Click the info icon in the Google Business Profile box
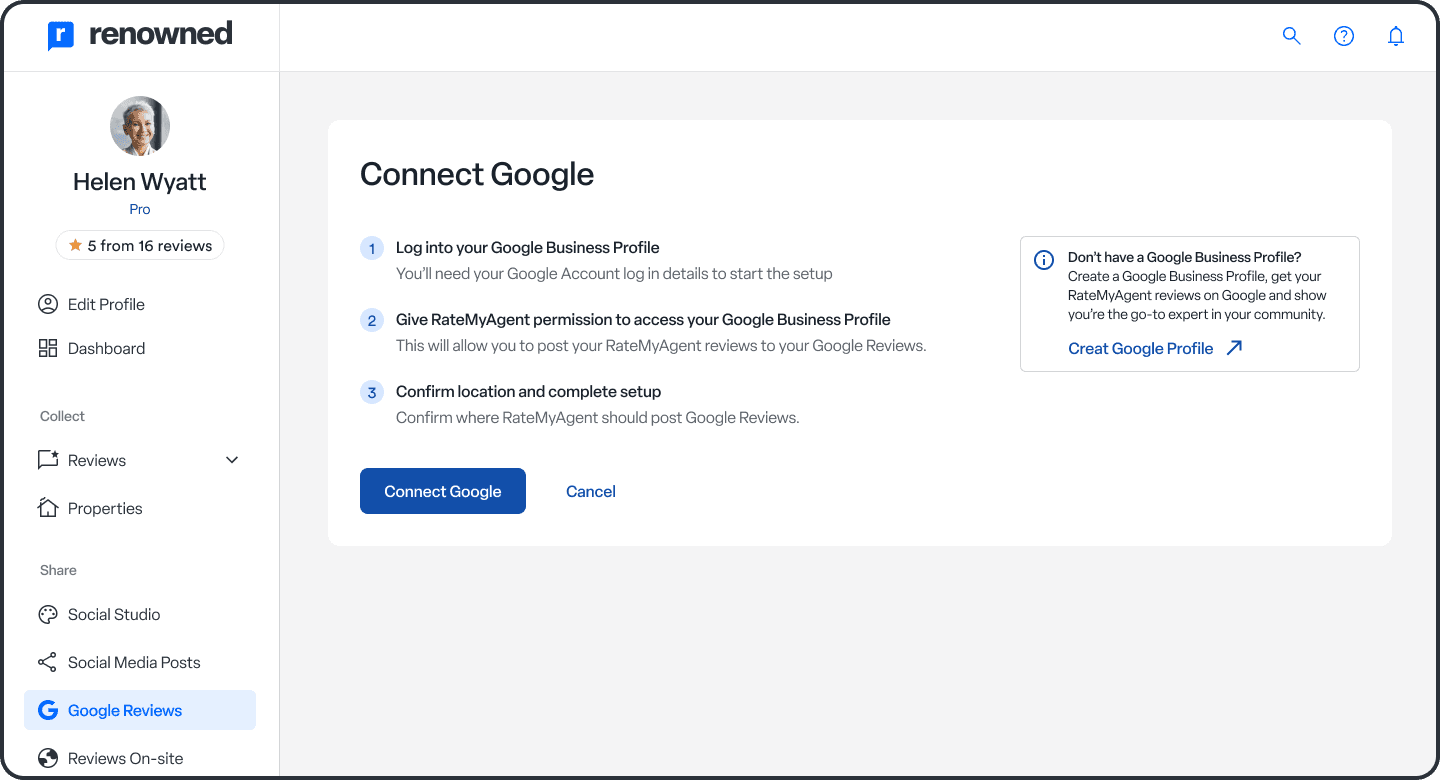 click(1043, 260)
